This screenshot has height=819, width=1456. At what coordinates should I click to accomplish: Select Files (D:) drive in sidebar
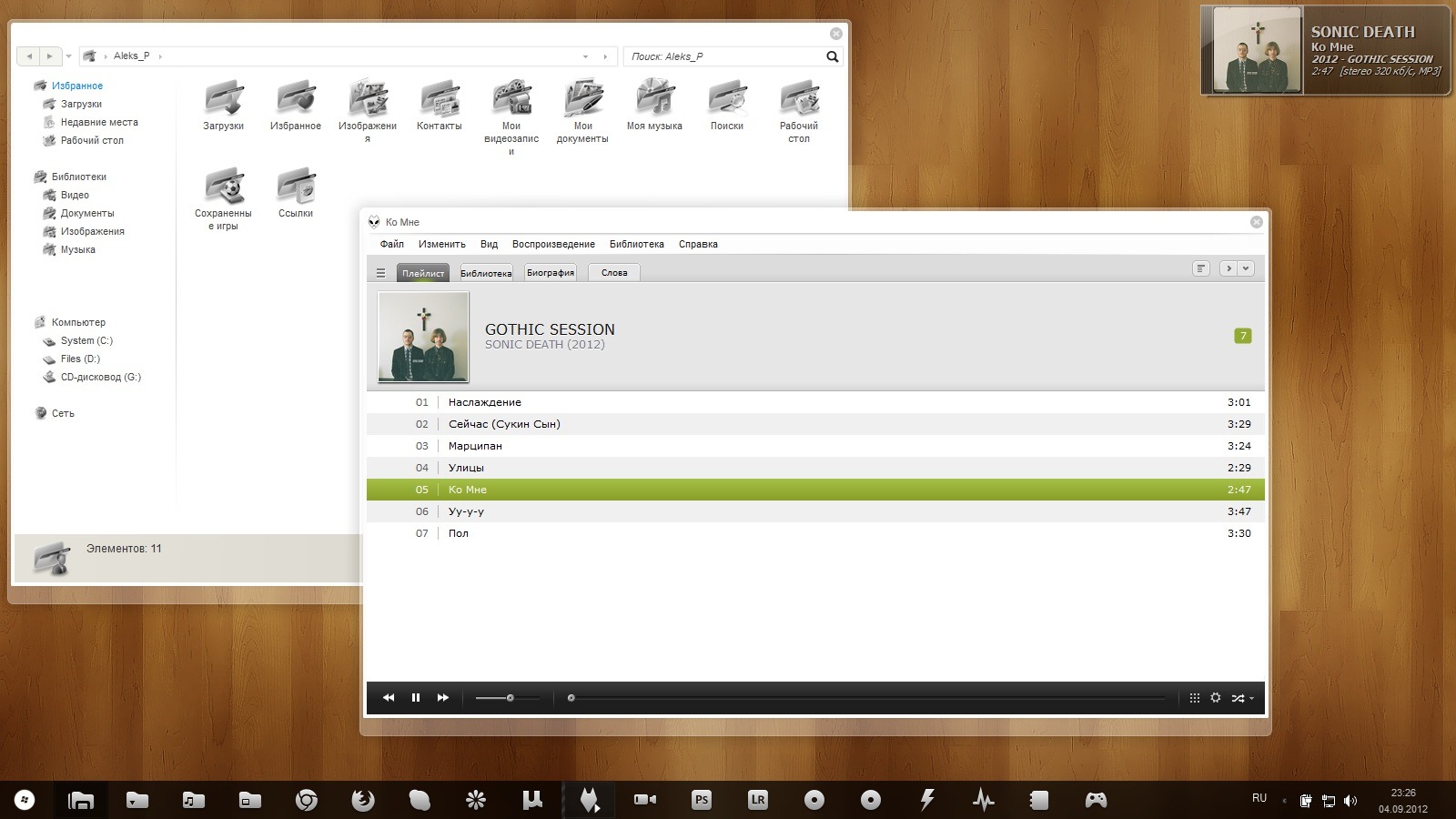pyautogui.click(x=80, y=359)
